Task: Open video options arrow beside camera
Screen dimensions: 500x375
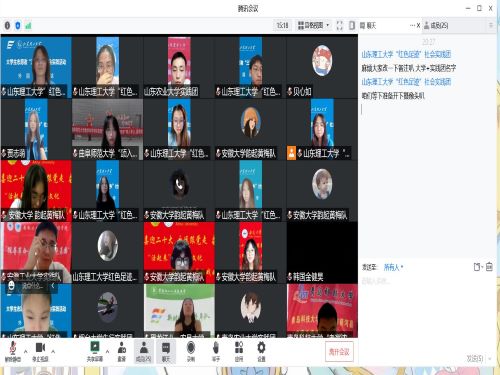Action: [53, 351]
